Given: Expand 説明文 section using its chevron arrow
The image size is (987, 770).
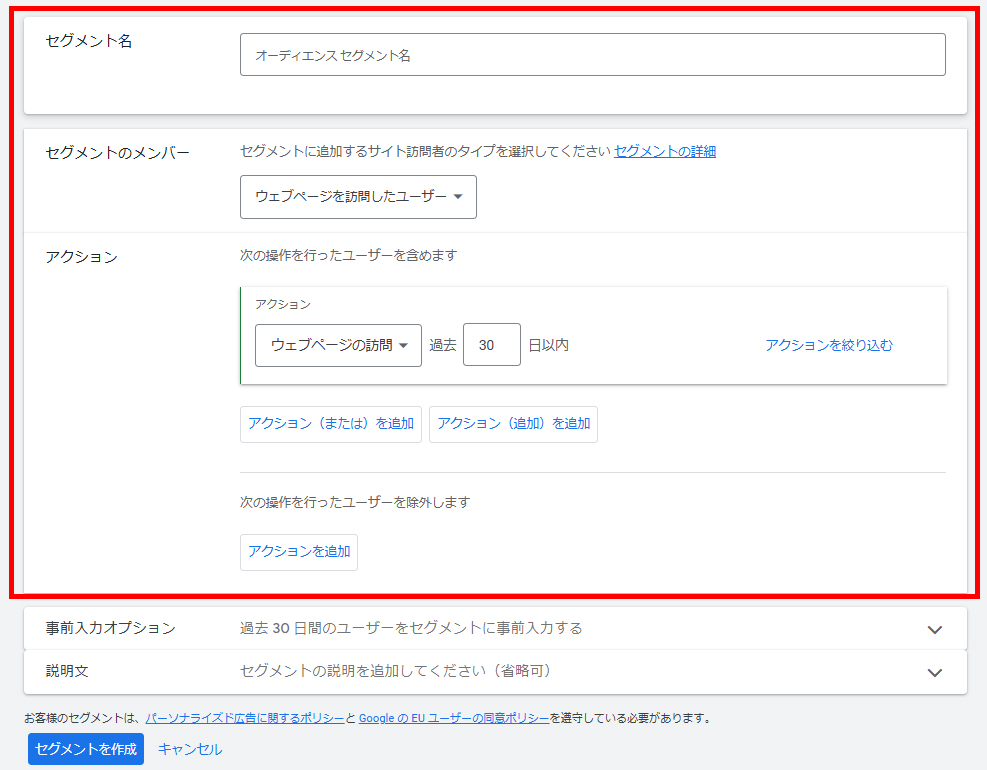Looking at the screenshot, I should 934,672.
